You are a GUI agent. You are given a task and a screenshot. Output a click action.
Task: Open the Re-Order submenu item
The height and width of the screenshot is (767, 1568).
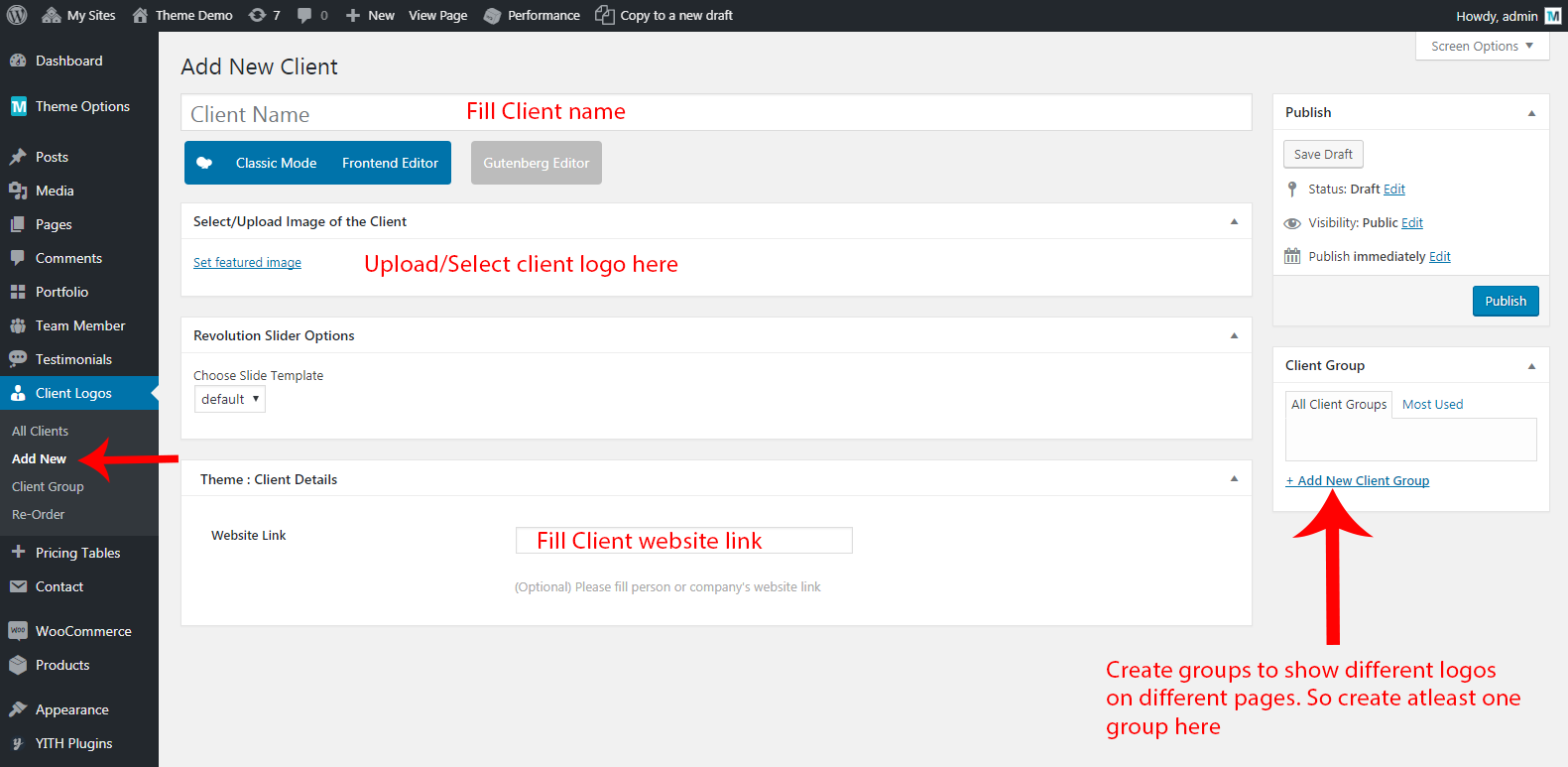pos(39,514)
